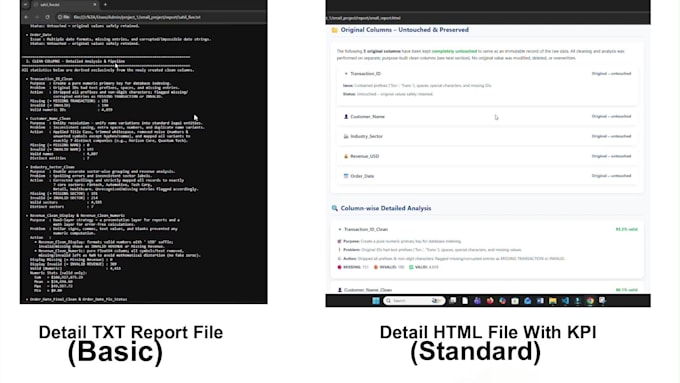
Task: Click the 'Column-wise Detailed Analysis' heading
Action: (x=386, y=208)
